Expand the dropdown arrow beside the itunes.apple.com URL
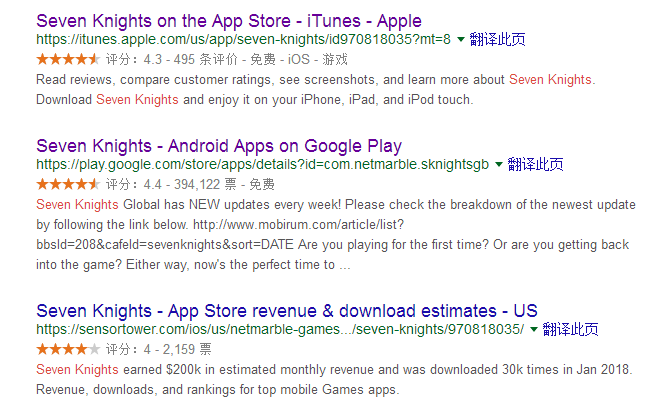660x417 pixels. (460, 40)
